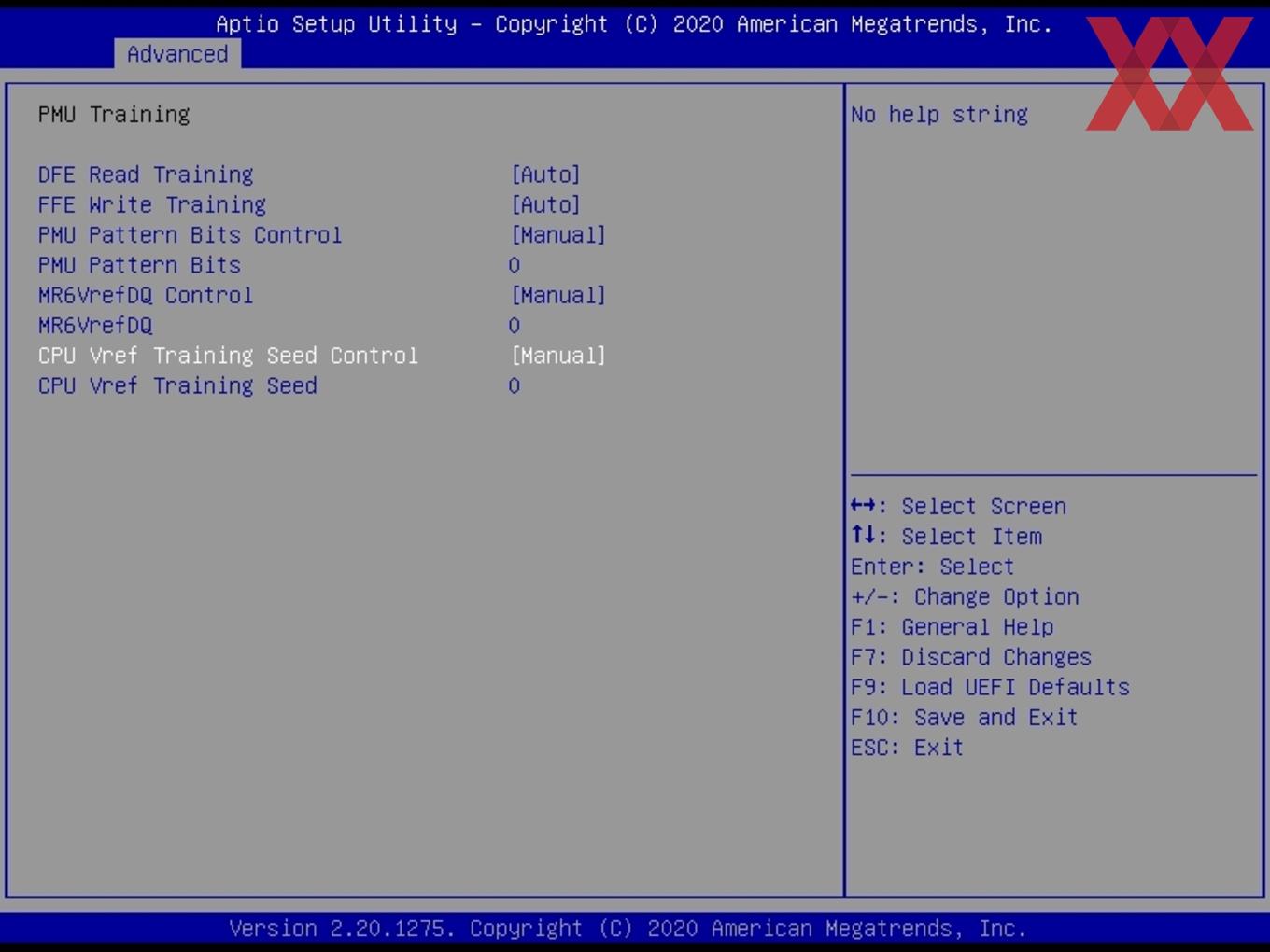Click the No help string text
This screenshot has width=1270, height=952.
939,114
